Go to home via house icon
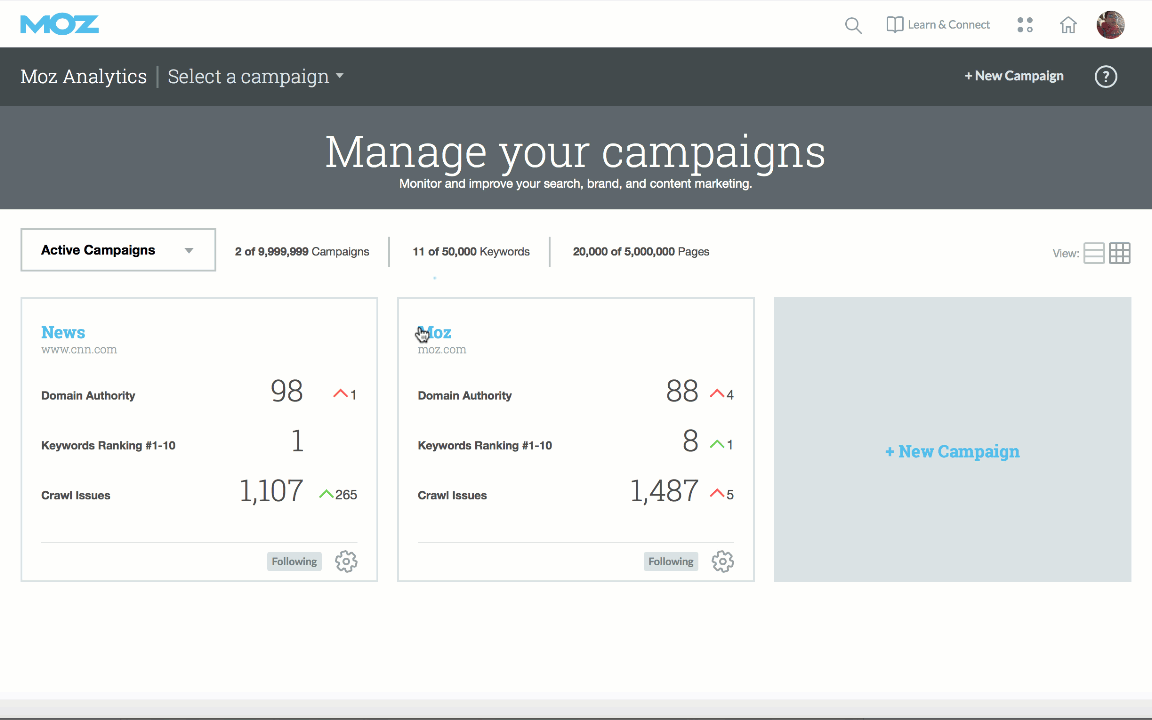This screenshot has height=720, width=1152. (x=1068, y=25)
